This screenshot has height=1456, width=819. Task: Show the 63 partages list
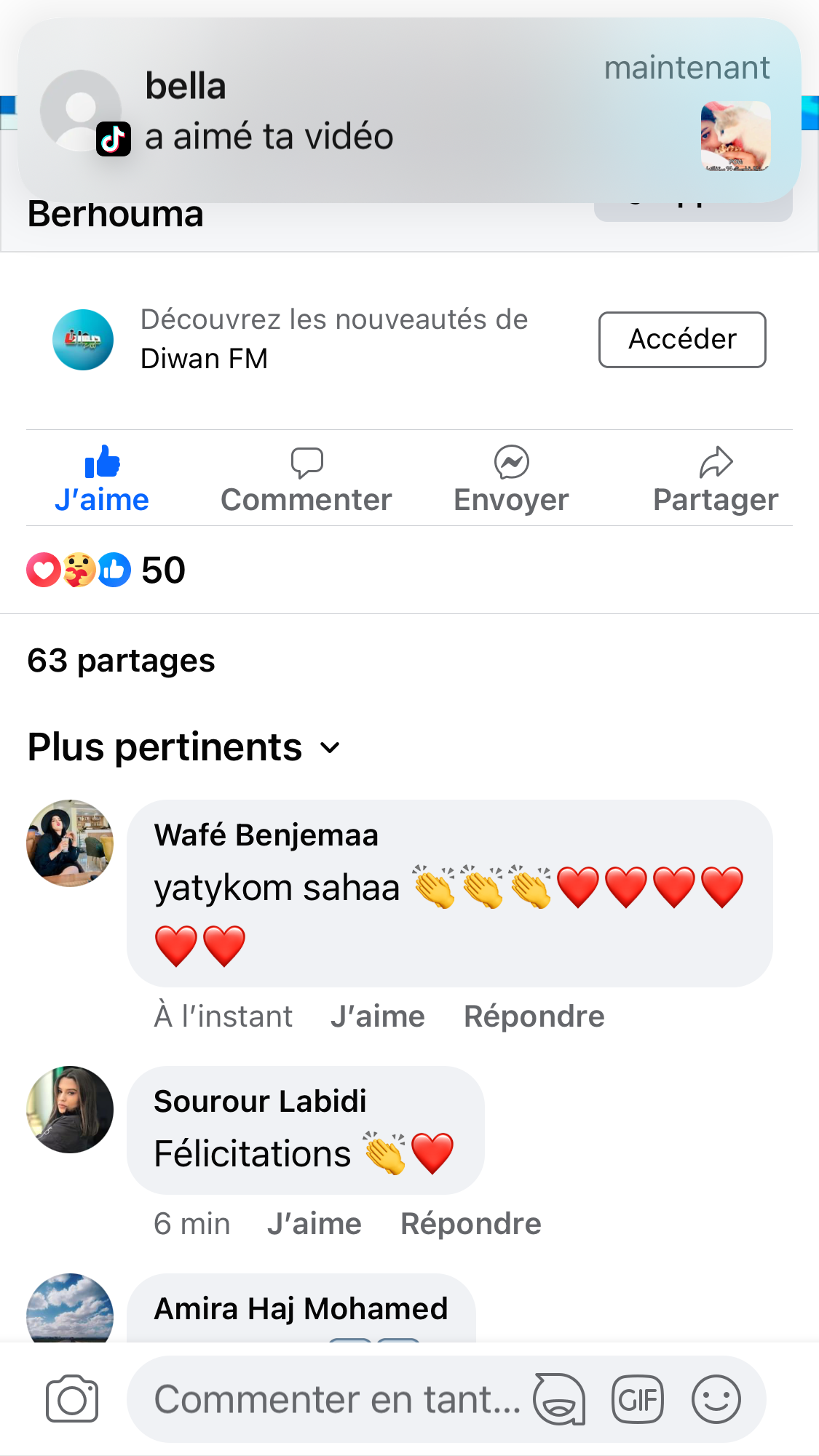pyautogui.click(x=121, y=661)
